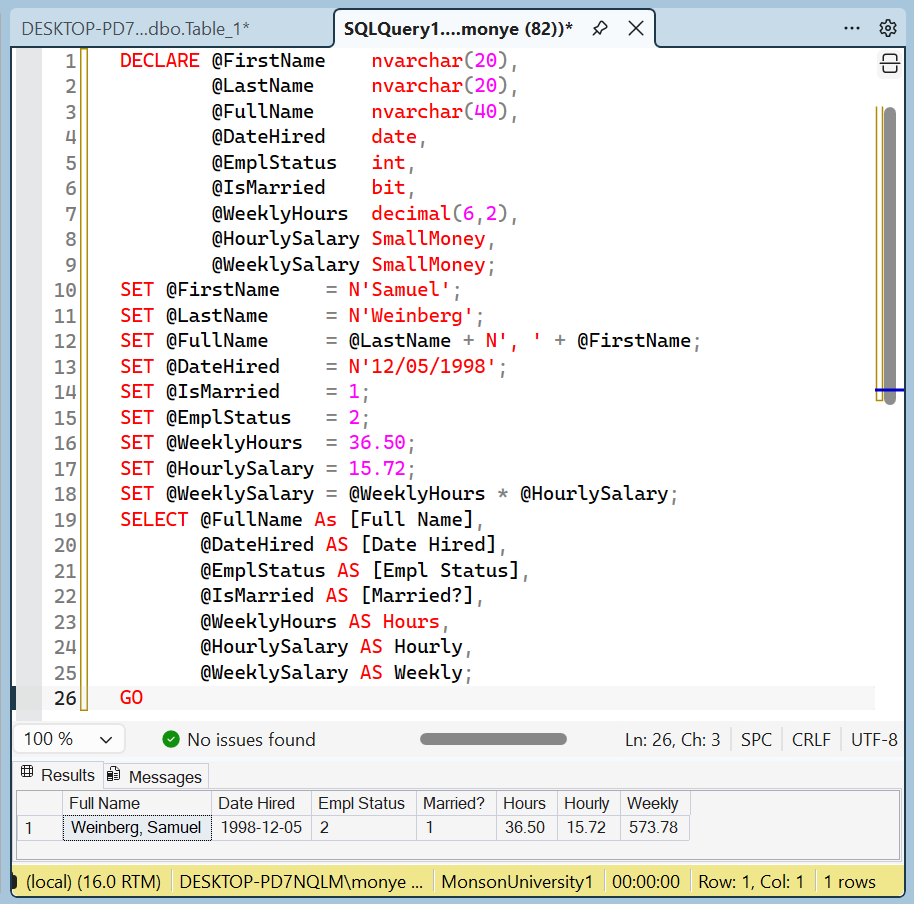Select the Date Hired column header

(x=261, y=803)
